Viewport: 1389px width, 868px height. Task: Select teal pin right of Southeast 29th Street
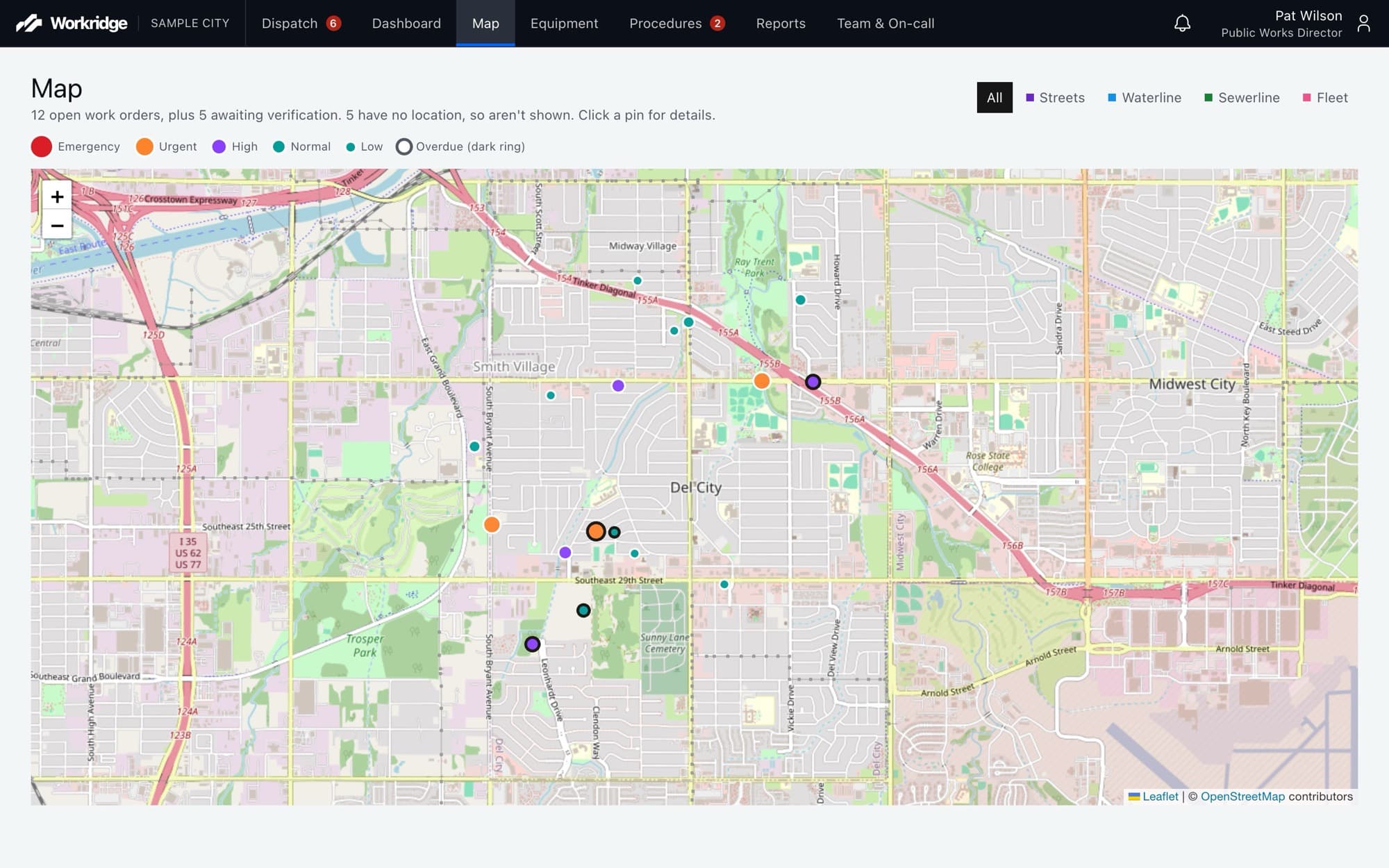(x=724, y=585)
